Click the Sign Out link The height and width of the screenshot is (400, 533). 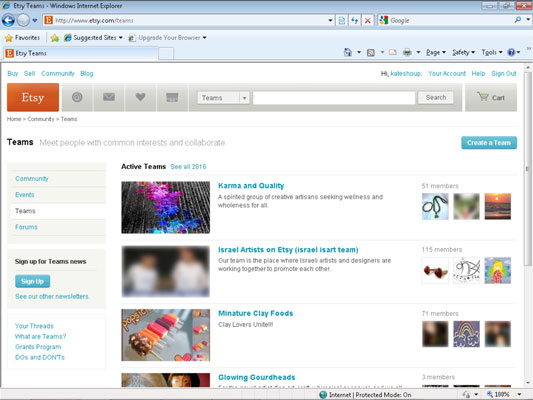[x=504, y=73]
